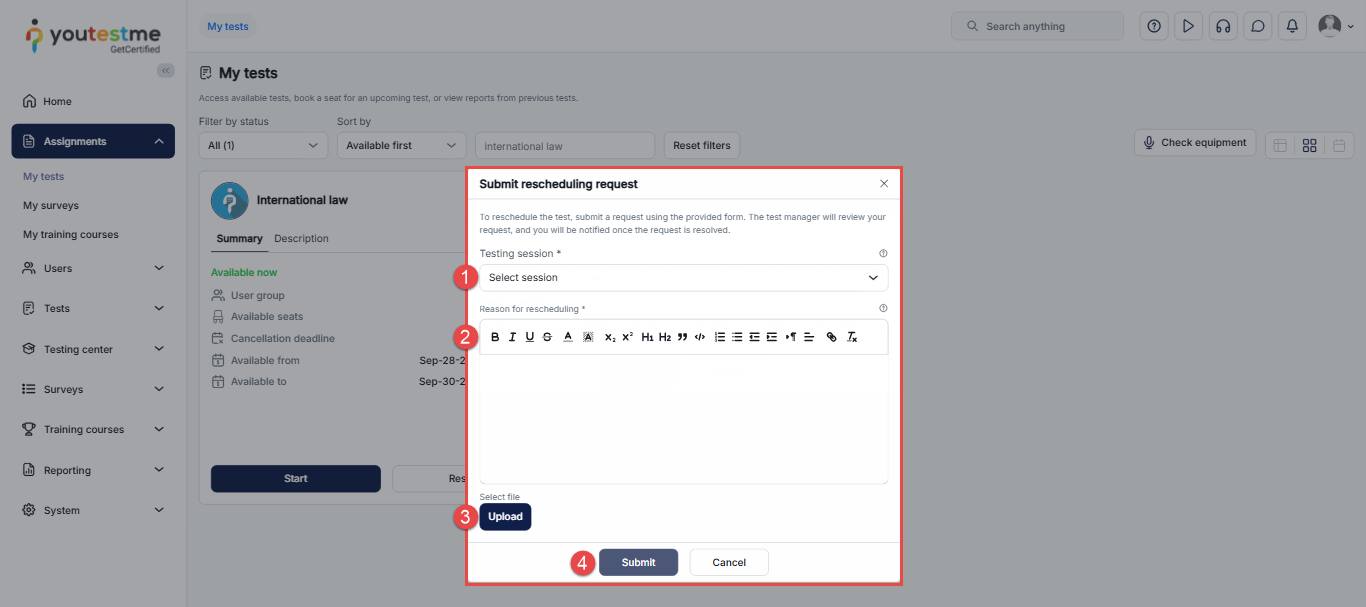
Task: Click the Check equipment button
Action: click(1195, 143)
